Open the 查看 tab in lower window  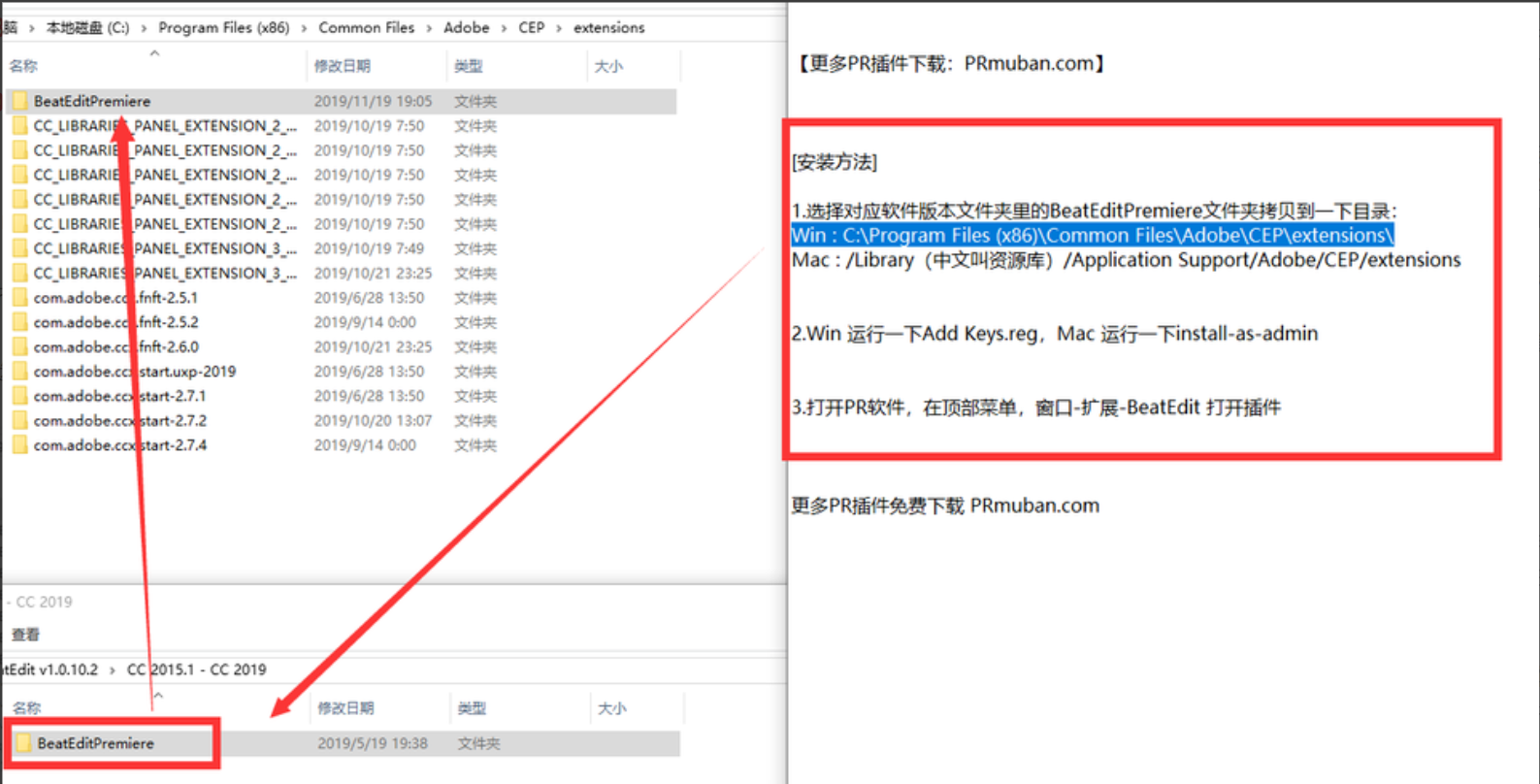pyautogui.click(x=25, y=635)
